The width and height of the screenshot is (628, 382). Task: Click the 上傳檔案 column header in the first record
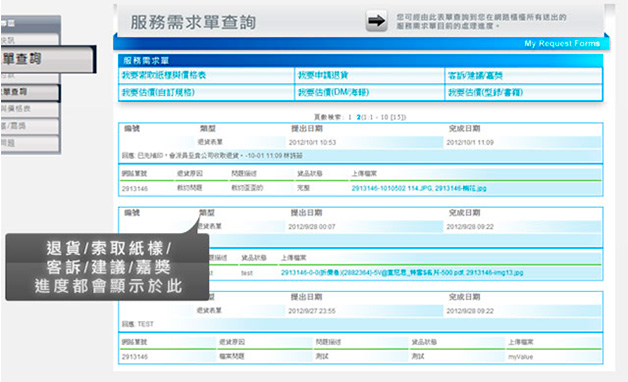364,173
